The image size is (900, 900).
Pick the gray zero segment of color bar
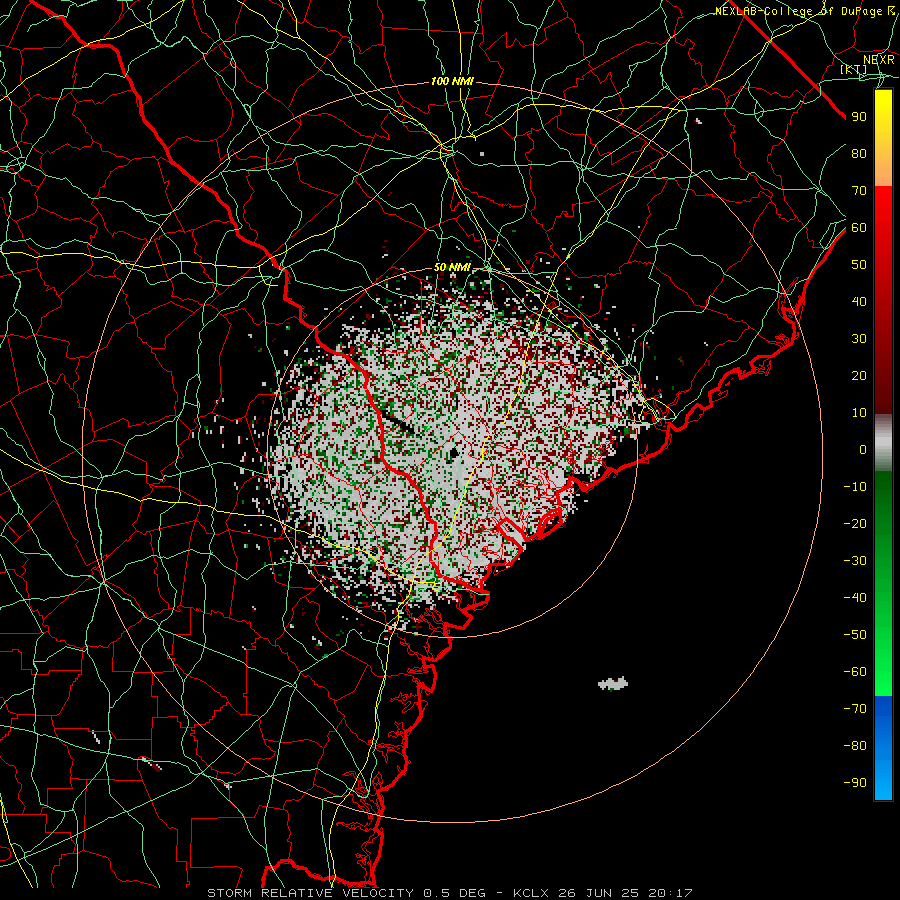883,445
